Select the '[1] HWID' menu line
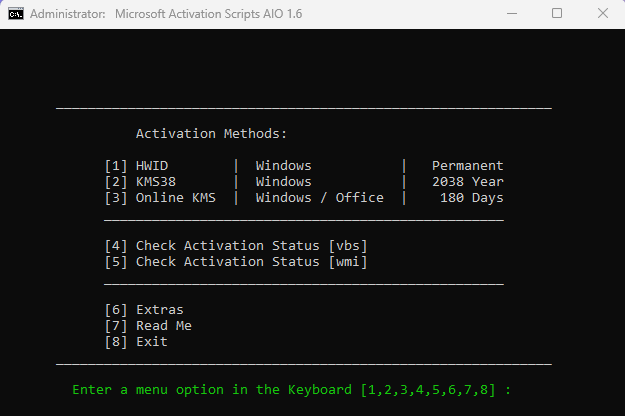The height and width of the screenshot is (416, 625). 304,166
